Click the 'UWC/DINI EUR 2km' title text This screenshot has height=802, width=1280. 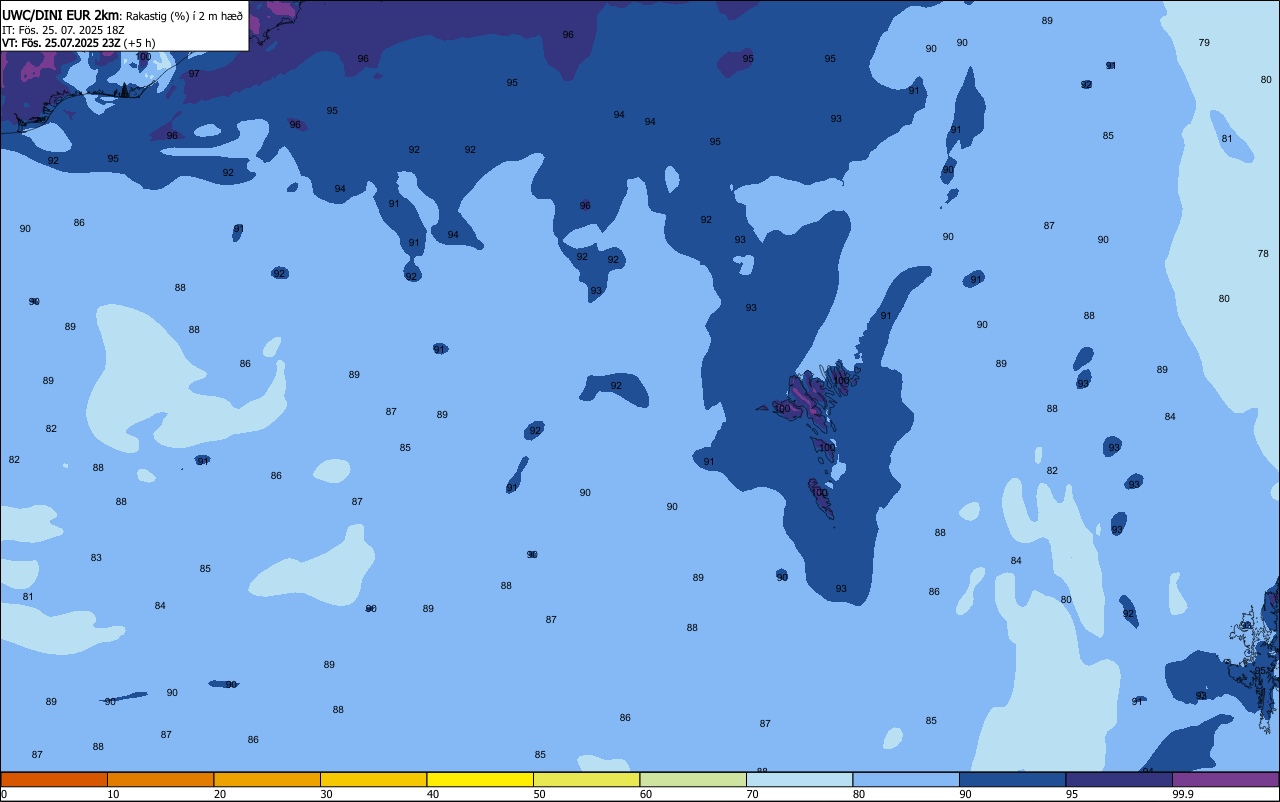61,15
